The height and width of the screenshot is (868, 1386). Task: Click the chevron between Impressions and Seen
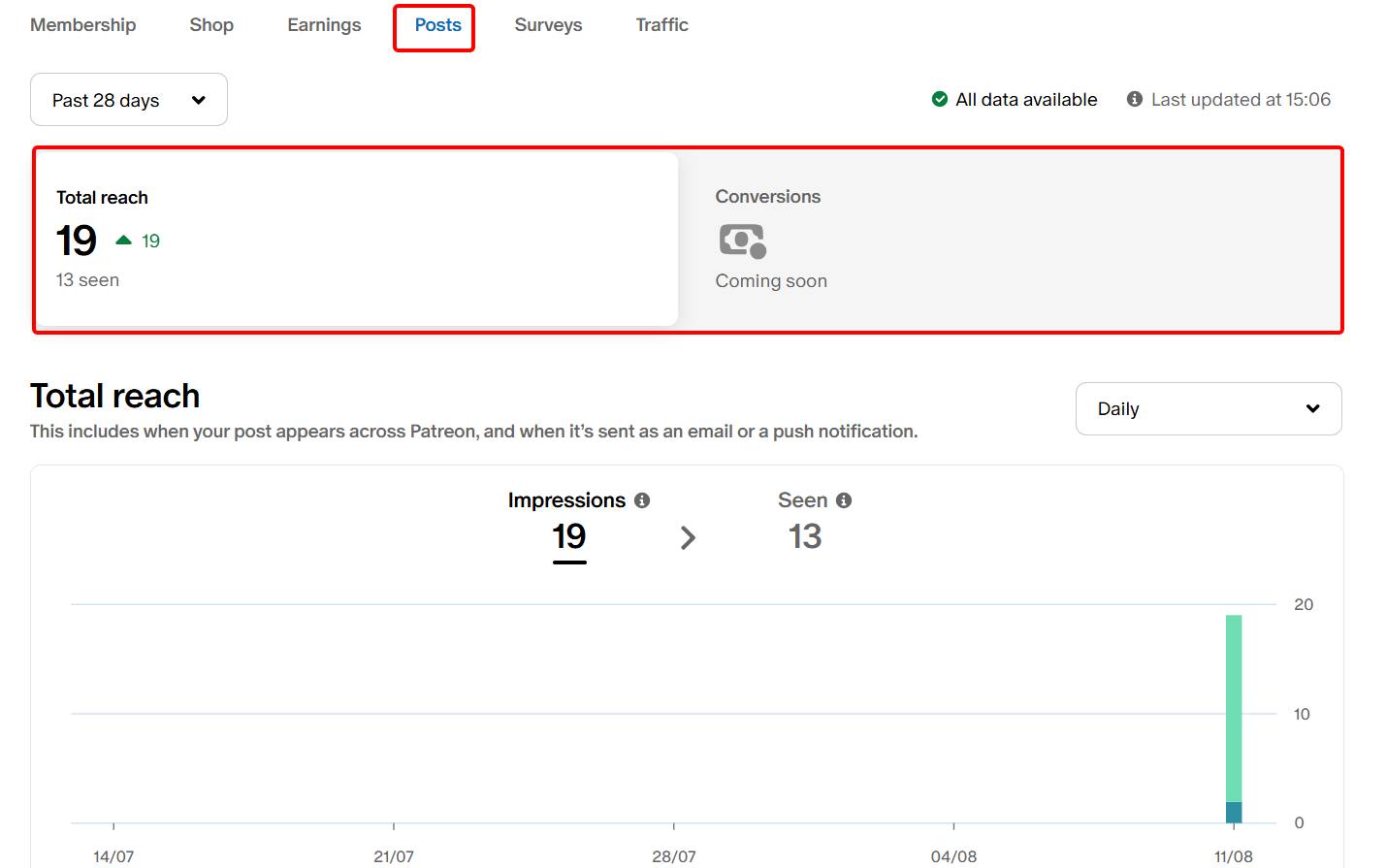click(x=688, y=537)
